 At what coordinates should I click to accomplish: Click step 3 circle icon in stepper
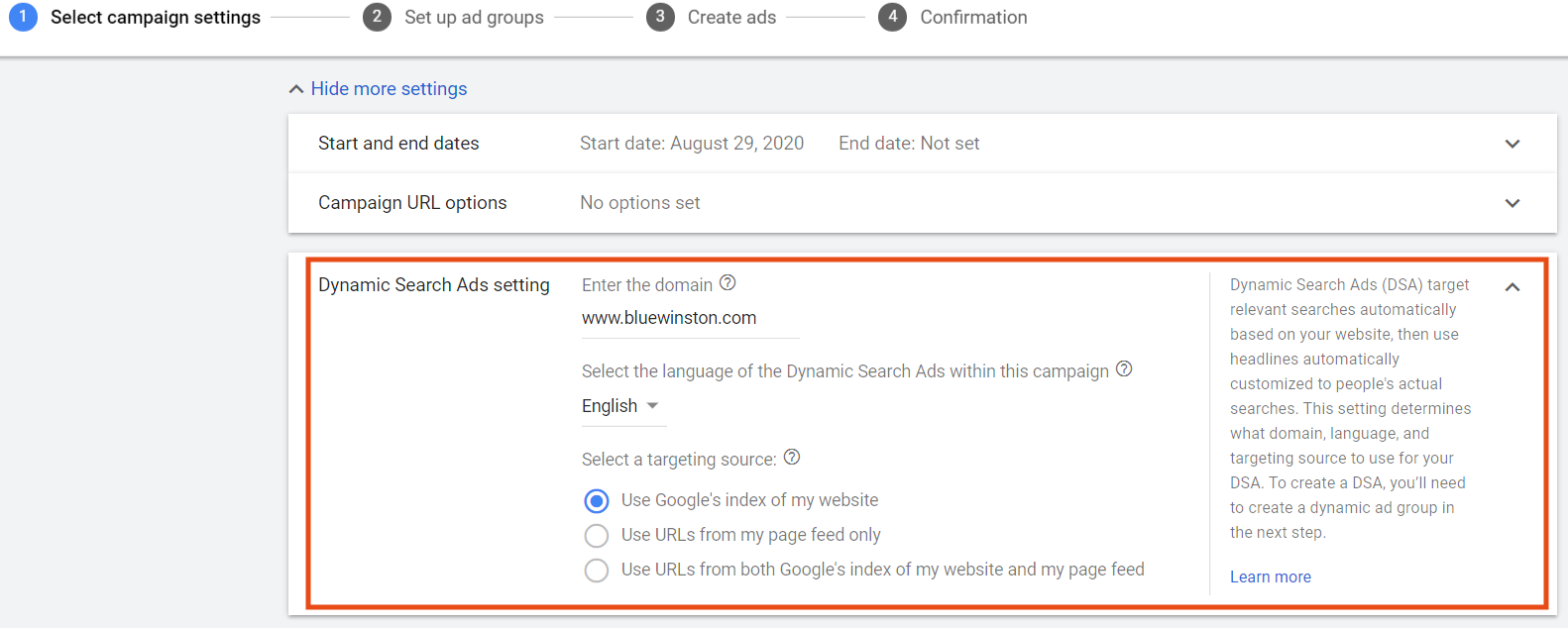click(660, 17)
